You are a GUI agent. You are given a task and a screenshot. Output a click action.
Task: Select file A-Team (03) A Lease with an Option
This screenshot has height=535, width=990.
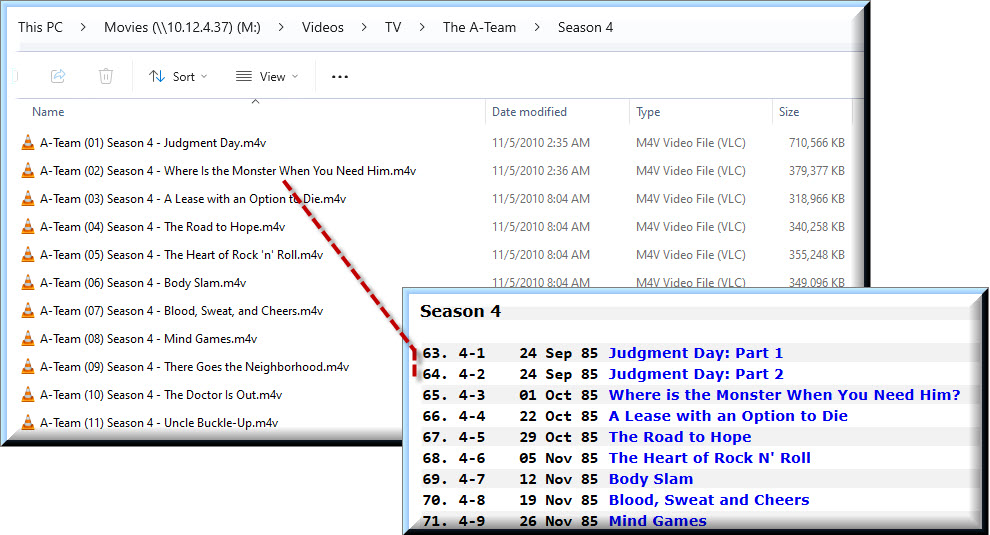193,198
